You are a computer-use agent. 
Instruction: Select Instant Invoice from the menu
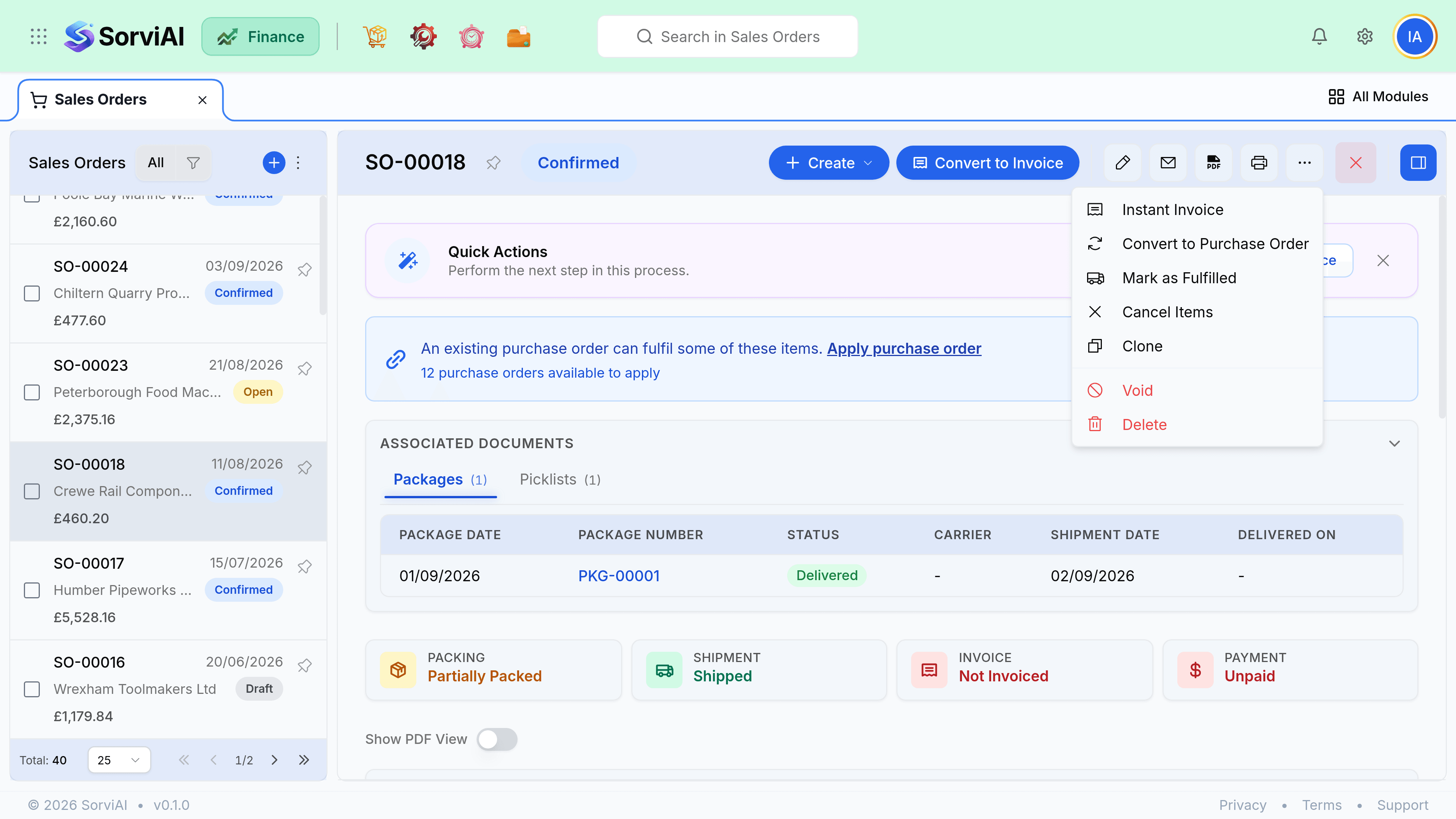pos(1197,210)
